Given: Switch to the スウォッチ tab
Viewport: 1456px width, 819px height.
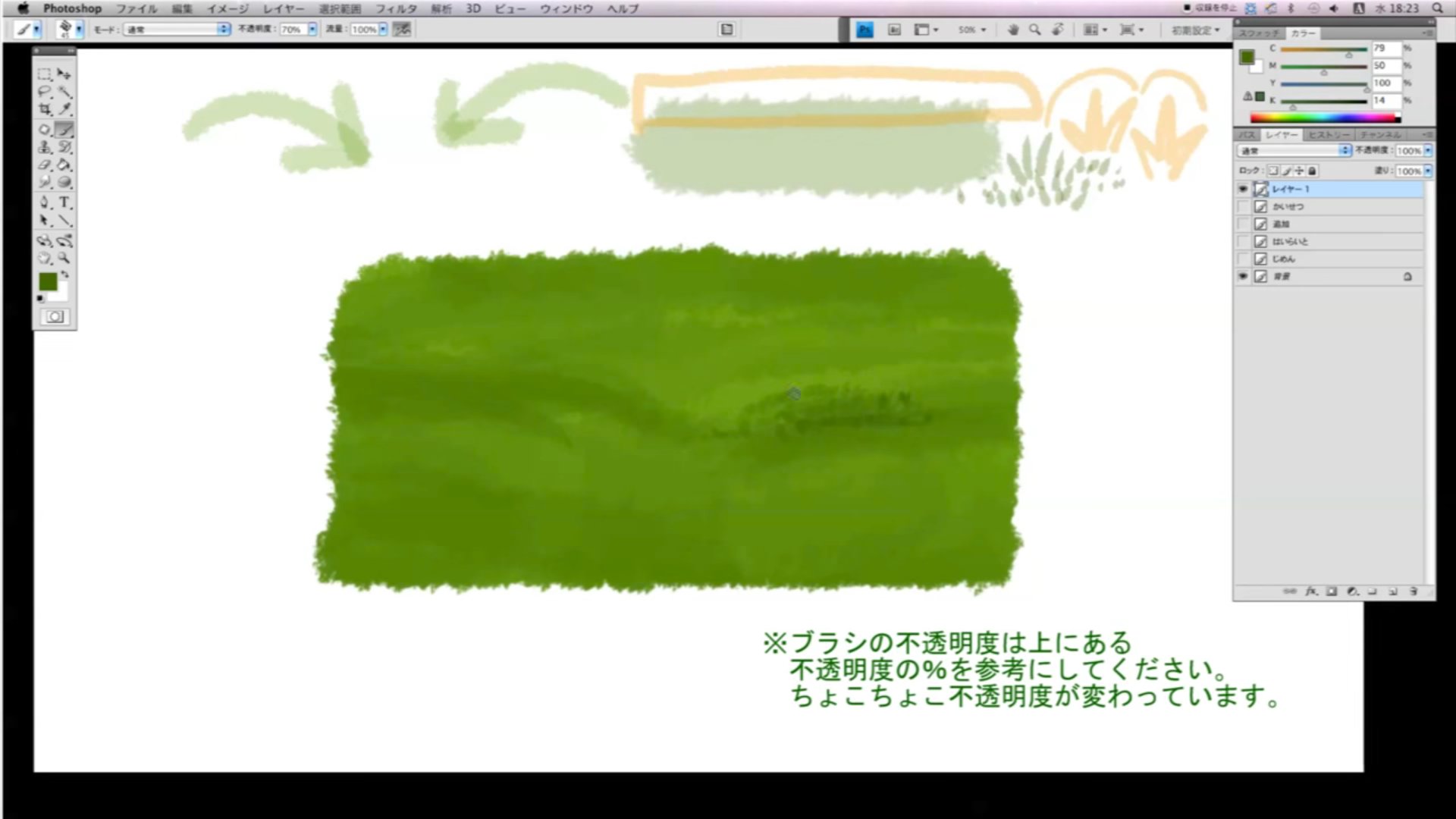Looking at the screenshot, I should (1260, 33).
